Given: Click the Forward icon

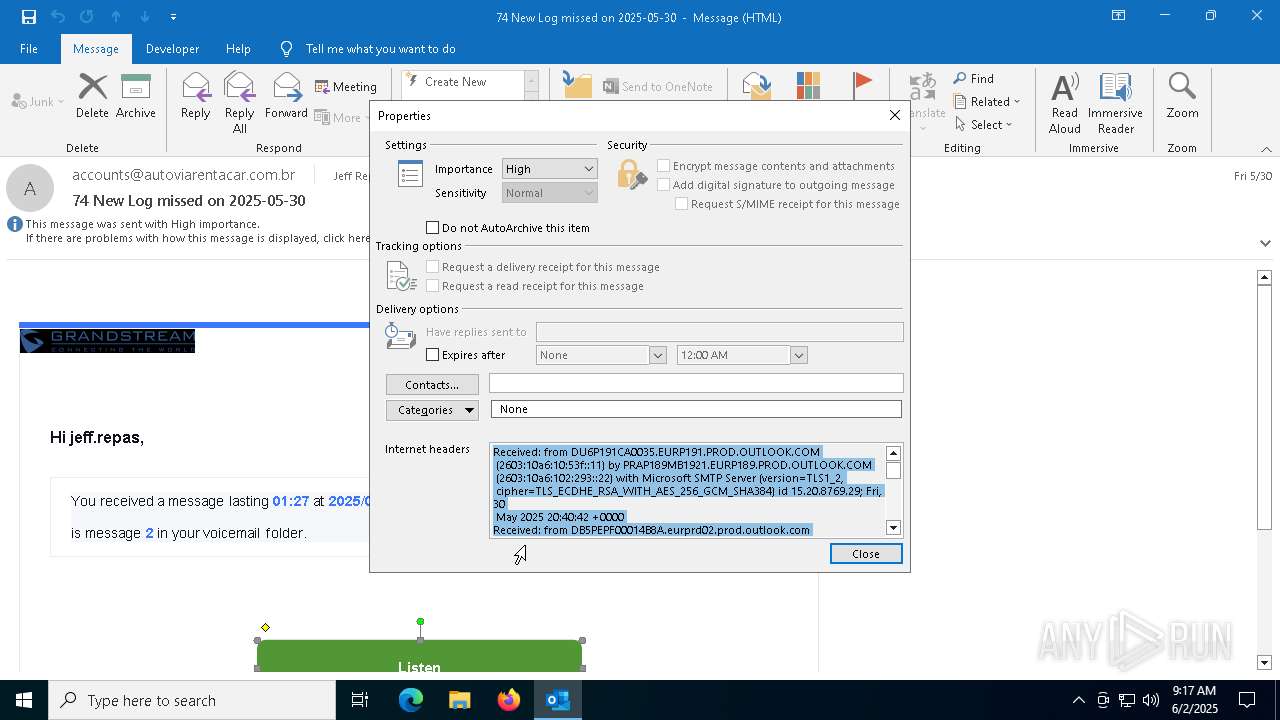Looking at the screenshot, I should pyautogui.click(x=286, y=96).
